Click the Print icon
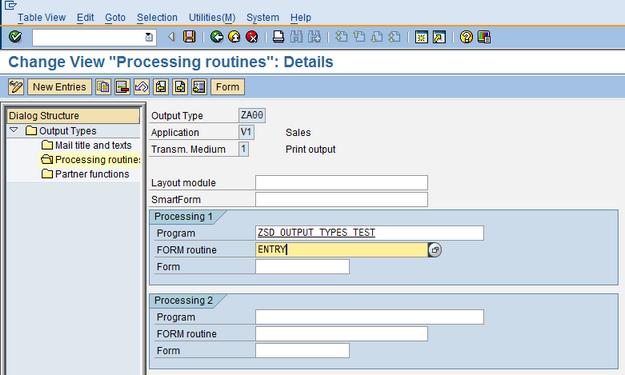Image resolution: width=625 pixels, height=375 pixels. tap(278, 37)
